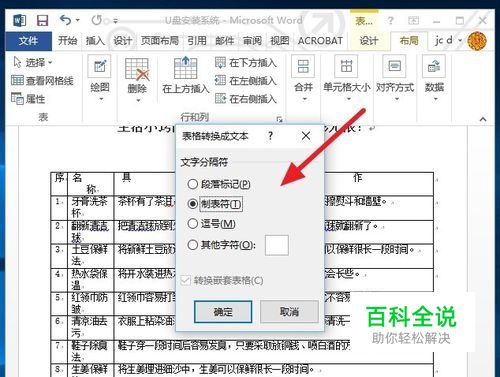This screenshot has height=377, width=500.
Task: Click table cell 牙膏洗茶杯
Action: tap(91, 208)
